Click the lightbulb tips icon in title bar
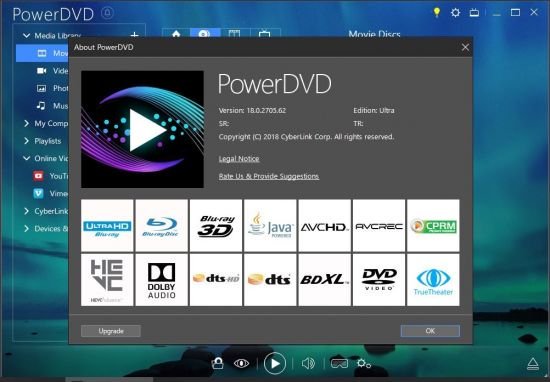 (x=437, y=12)
